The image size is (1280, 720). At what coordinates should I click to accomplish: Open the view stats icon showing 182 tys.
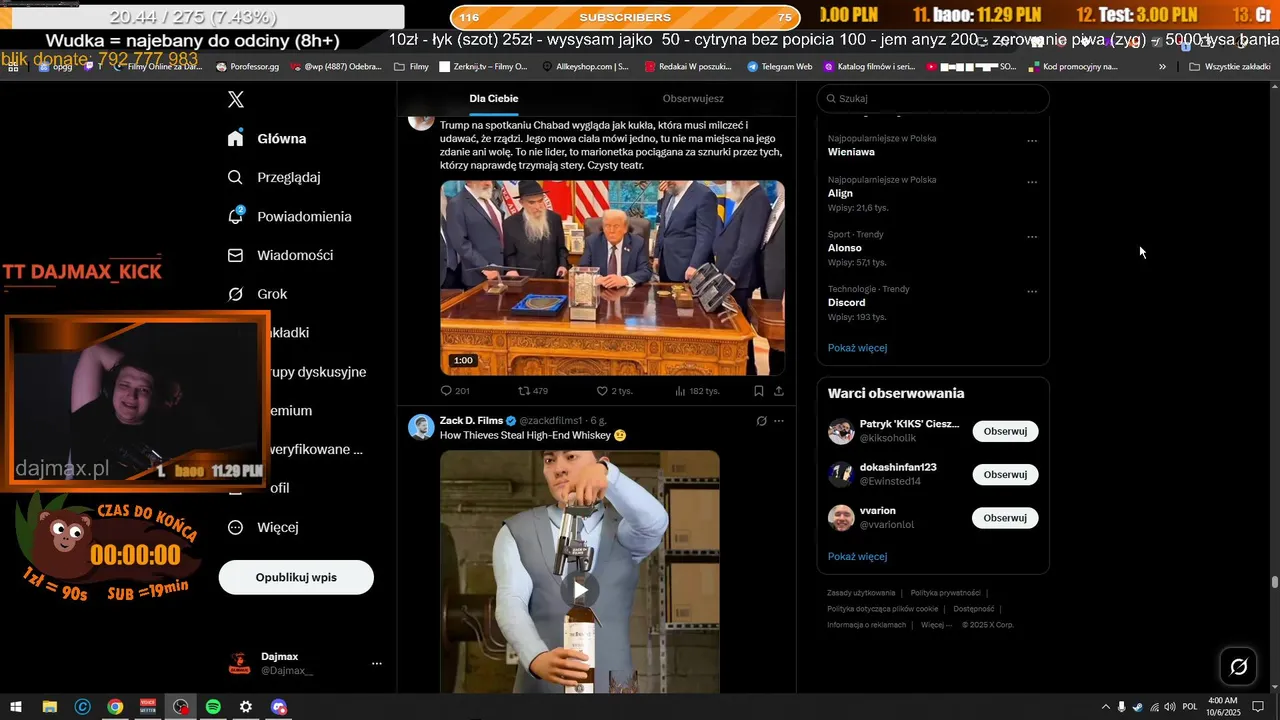680,391
